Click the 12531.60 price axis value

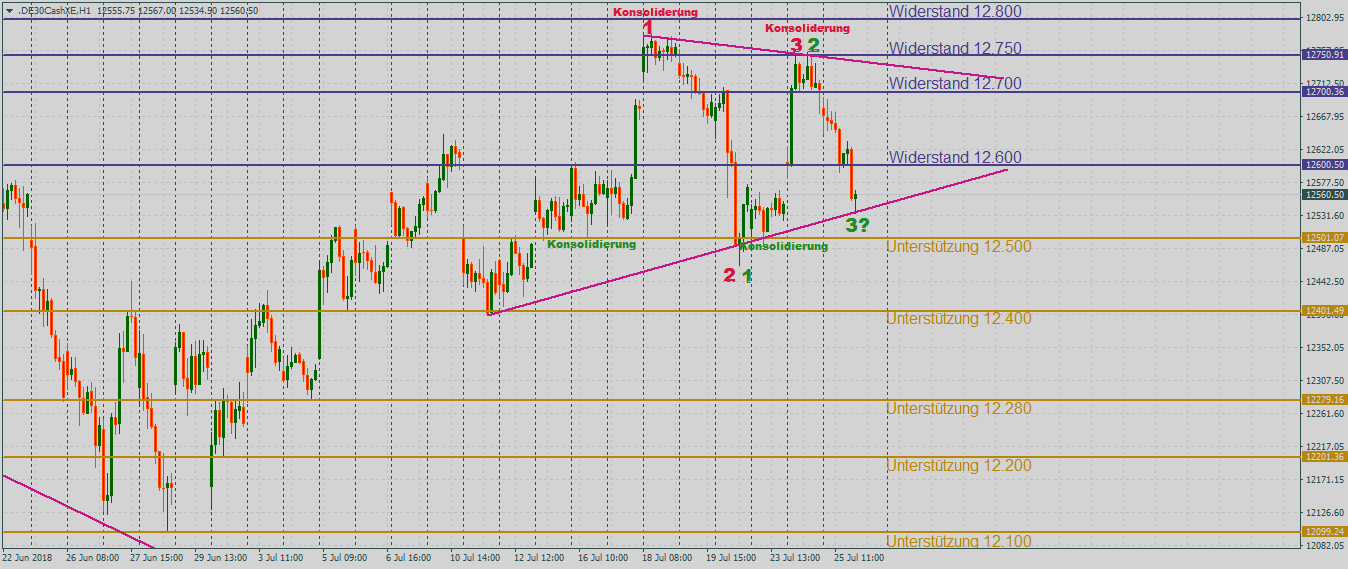pyautogui.click(x=1324, y=215)
